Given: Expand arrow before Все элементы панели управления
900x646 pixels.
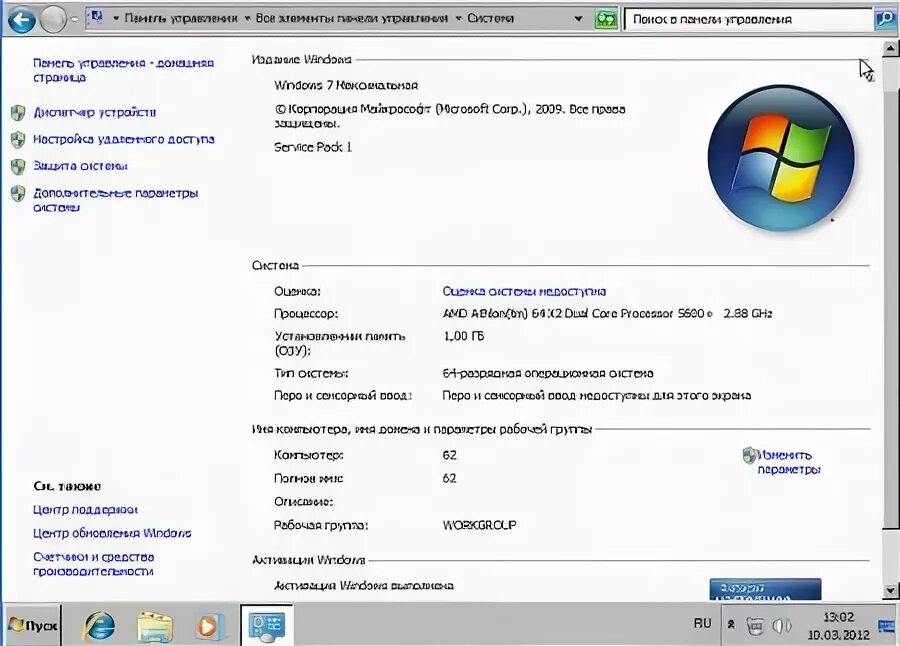Looking at the screenshot, I should tap(247, 18).
